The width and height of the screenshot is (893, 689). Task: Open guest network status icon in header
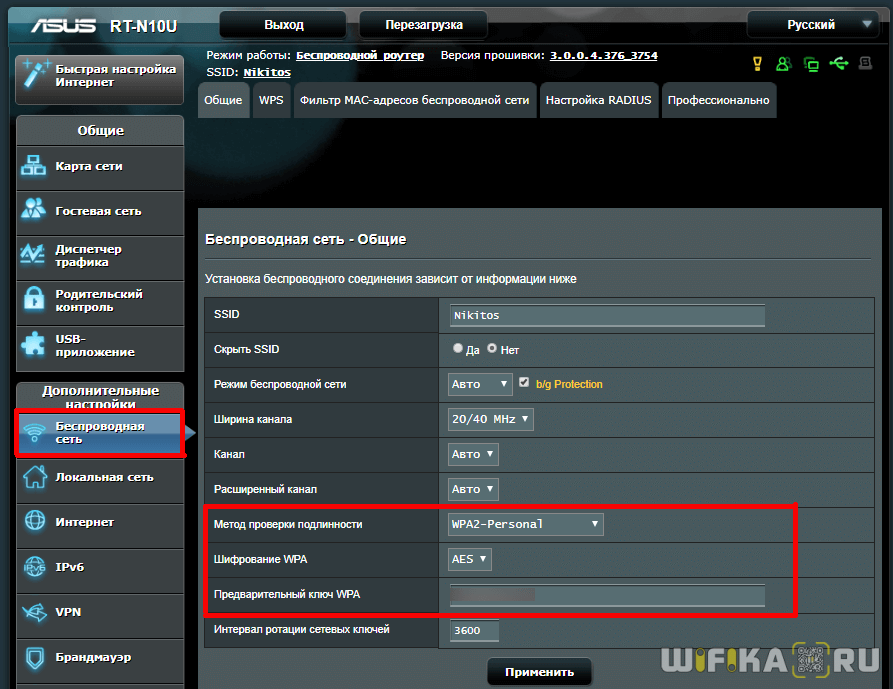[784, 64]
